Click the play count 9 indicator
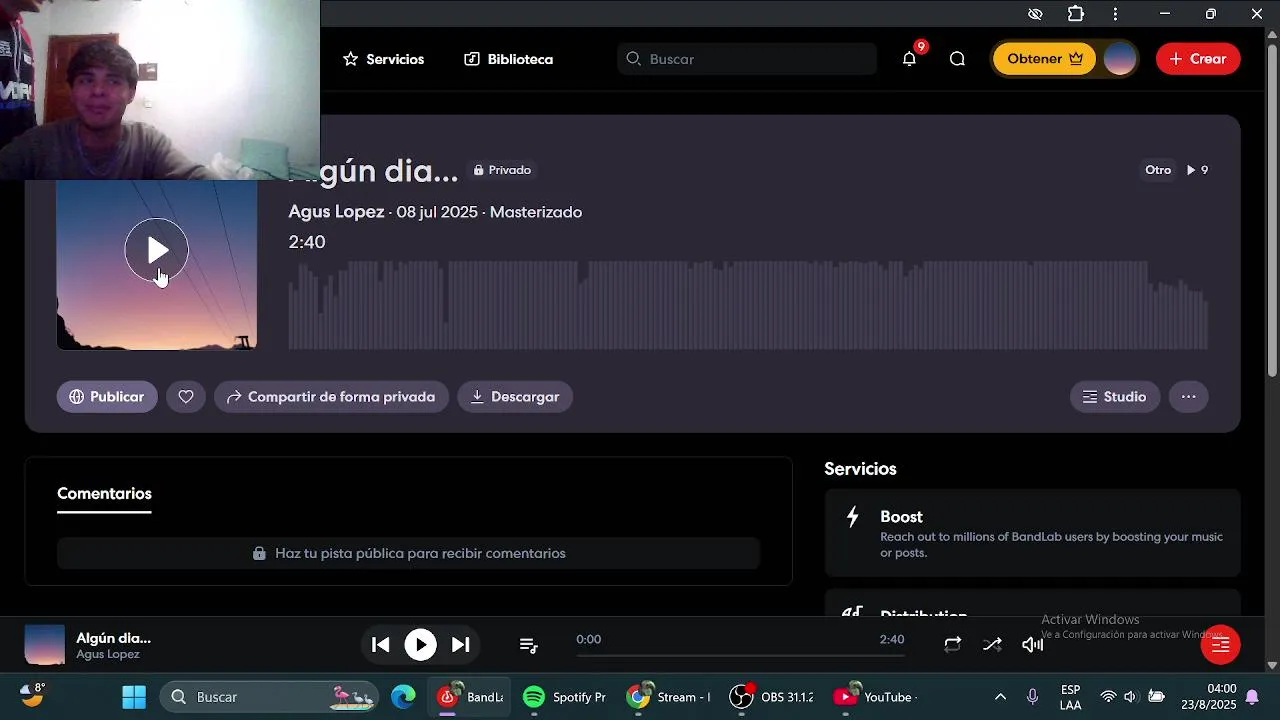 pyautogui.click(x=1197, y=170)
